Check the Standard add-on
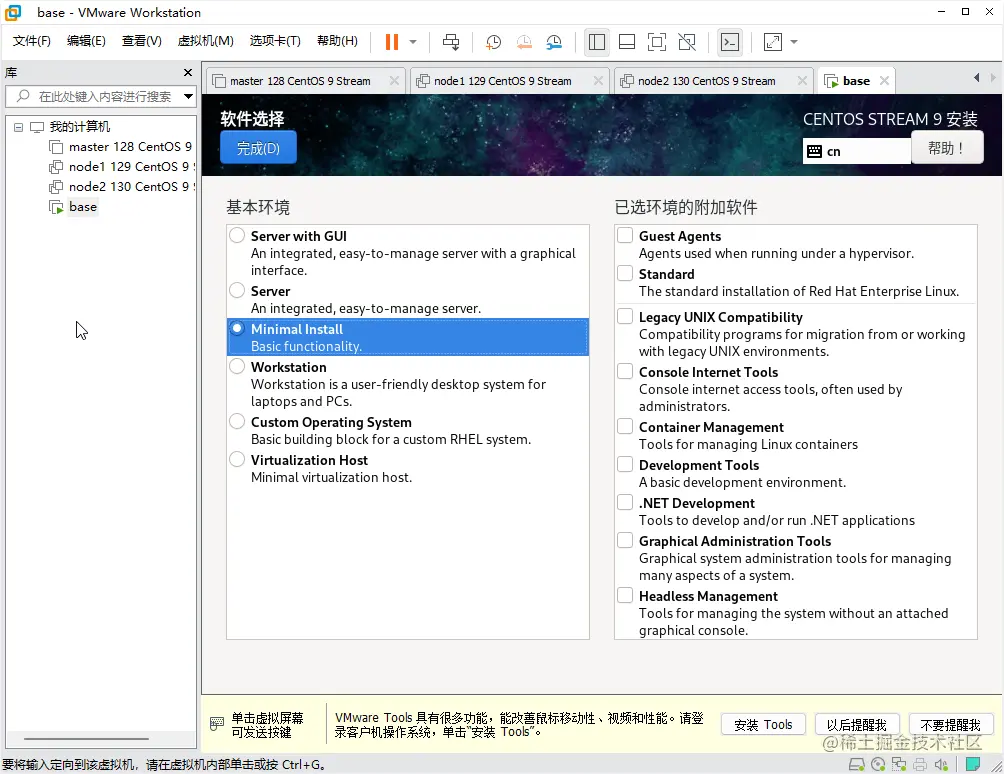1004x774 pixels. 625,273
